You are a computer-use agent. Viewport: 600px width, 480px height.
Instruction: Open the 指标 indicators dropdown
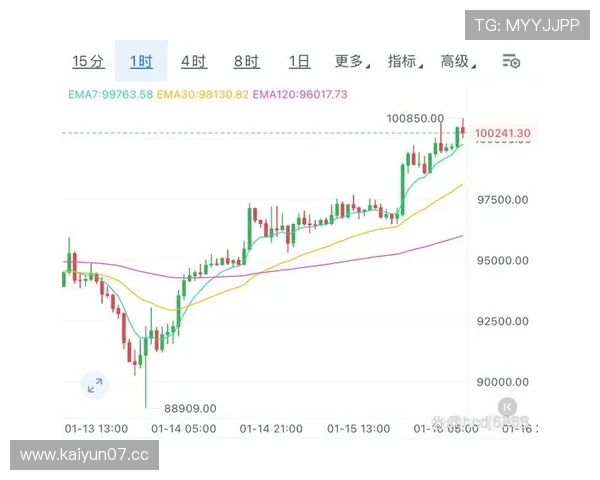click(x=405, y=61)
